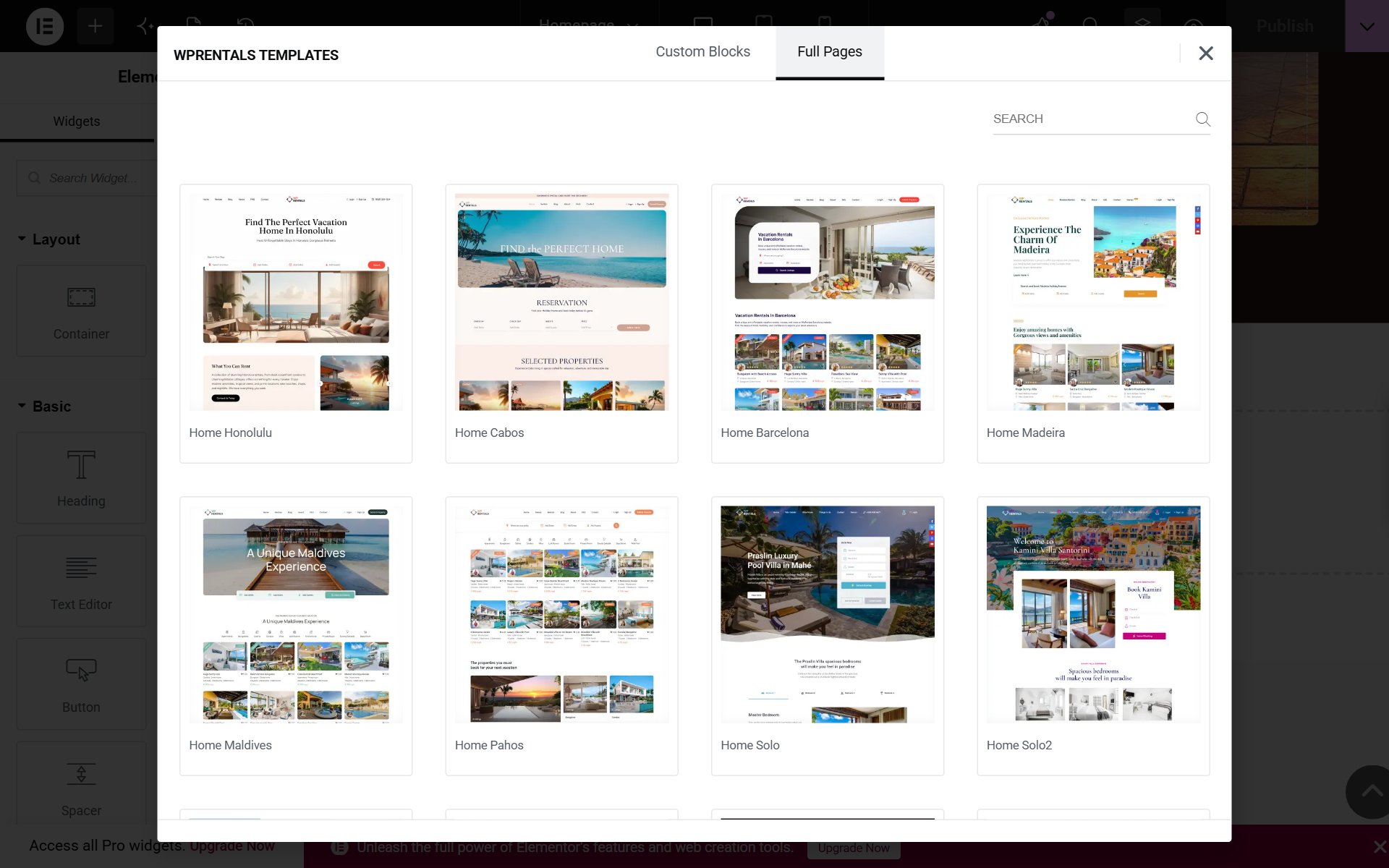Click the Home Honolulu title text
Viewport: 1389px width, 868px height.
(231, 433)
